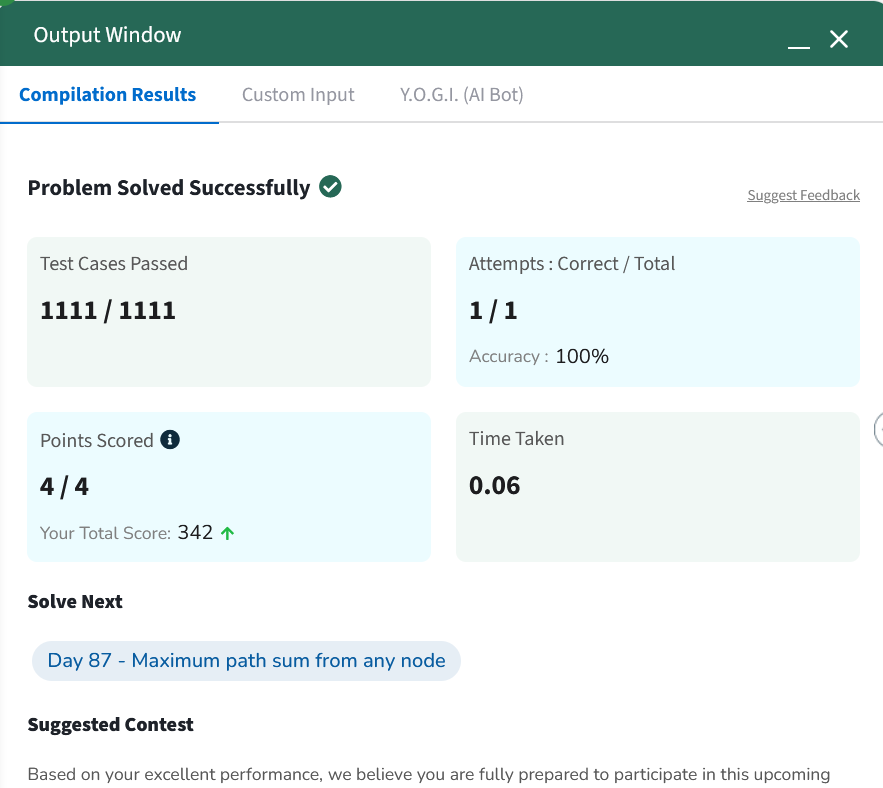Close the Output Window
883x788 pixels.
point(839,39)
